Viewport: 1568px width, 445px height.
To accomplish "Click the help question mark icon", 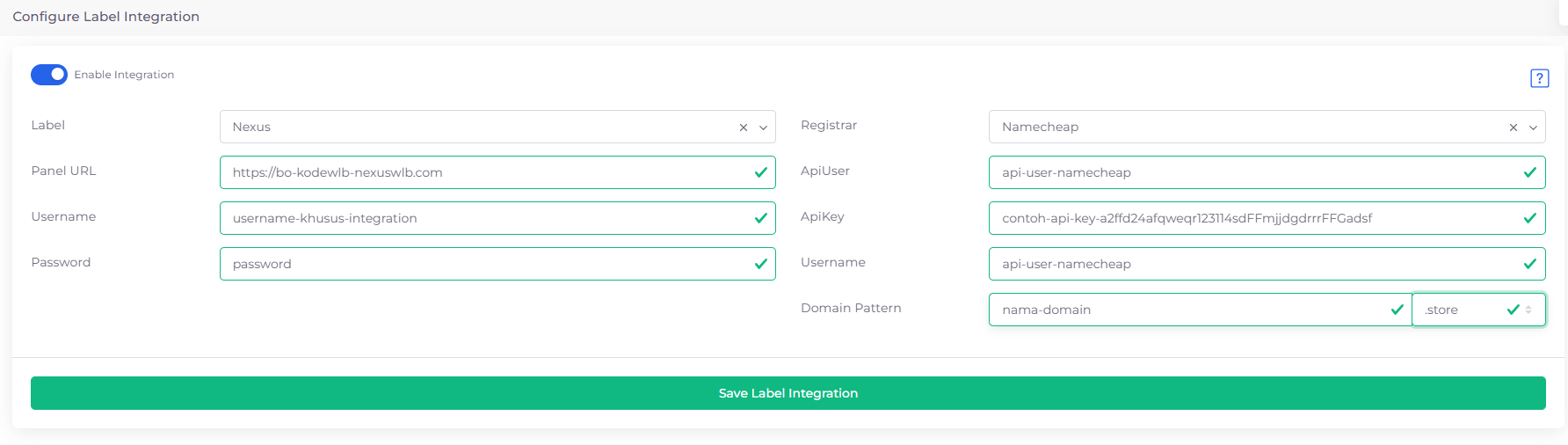I will tap(1539, 78).
